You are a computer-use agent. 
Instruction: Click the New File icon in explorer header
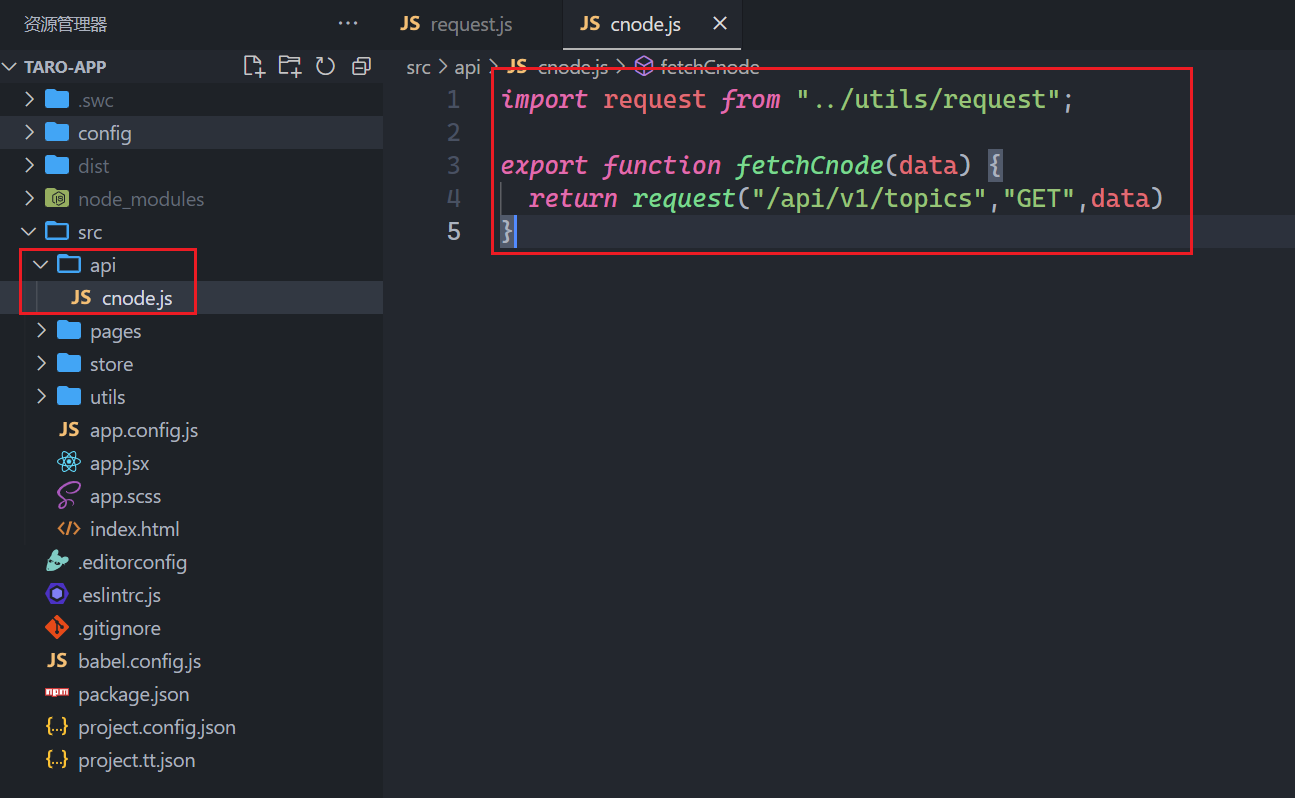[x=255, y=67]
